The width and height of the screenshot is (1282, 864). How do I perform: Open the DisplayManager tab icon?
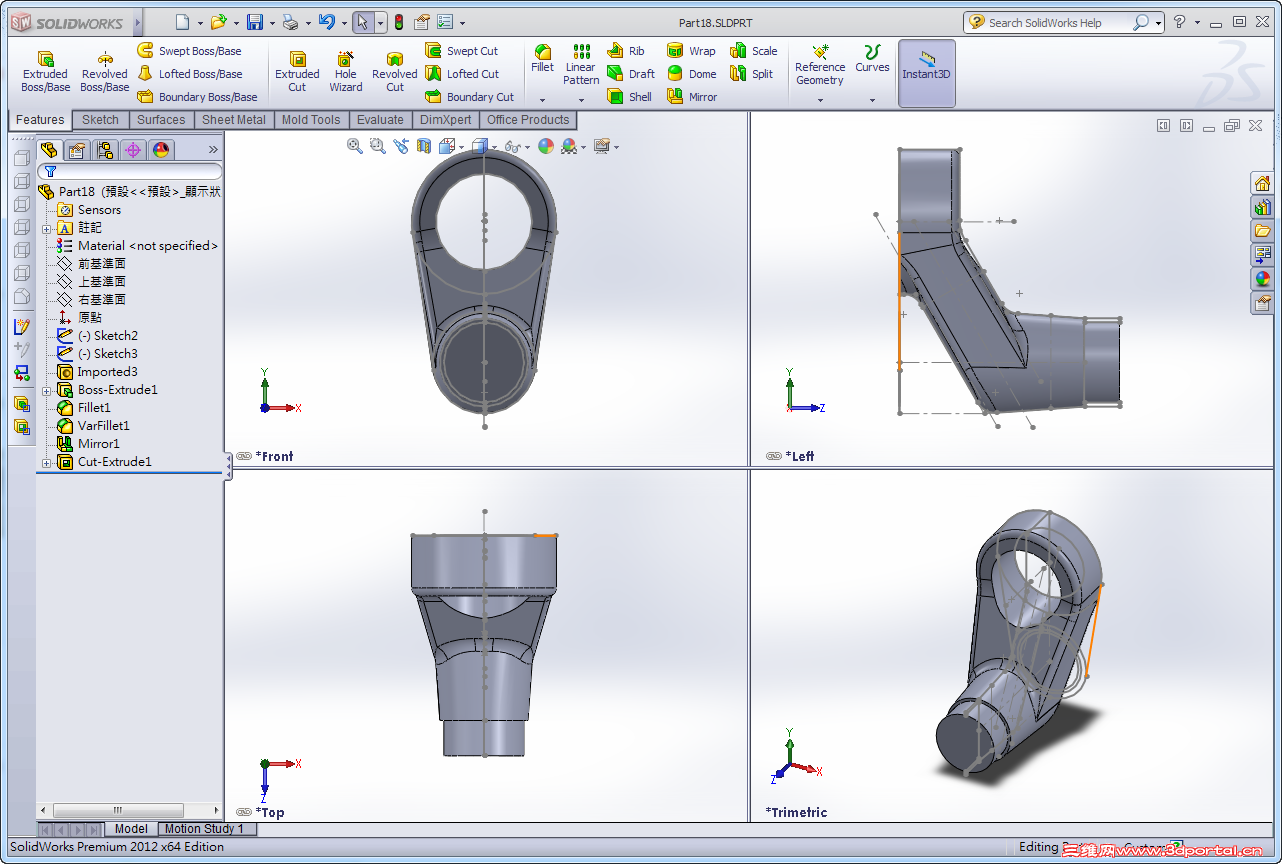pos(161,150)
